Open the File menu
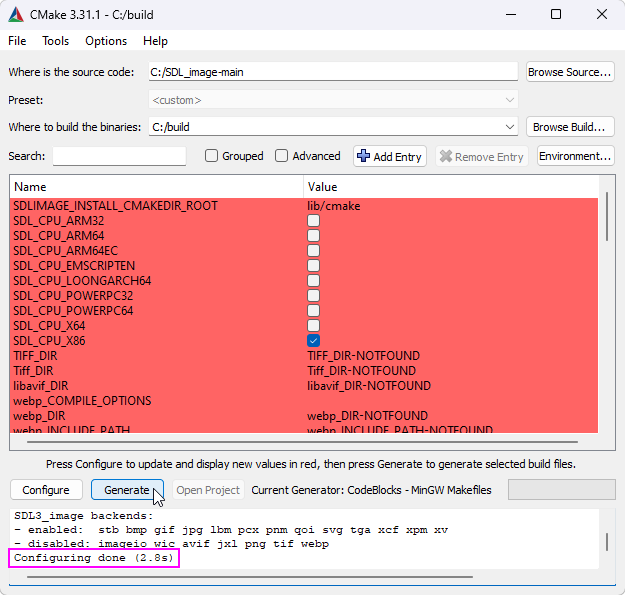625x595 pixels. 17,41
